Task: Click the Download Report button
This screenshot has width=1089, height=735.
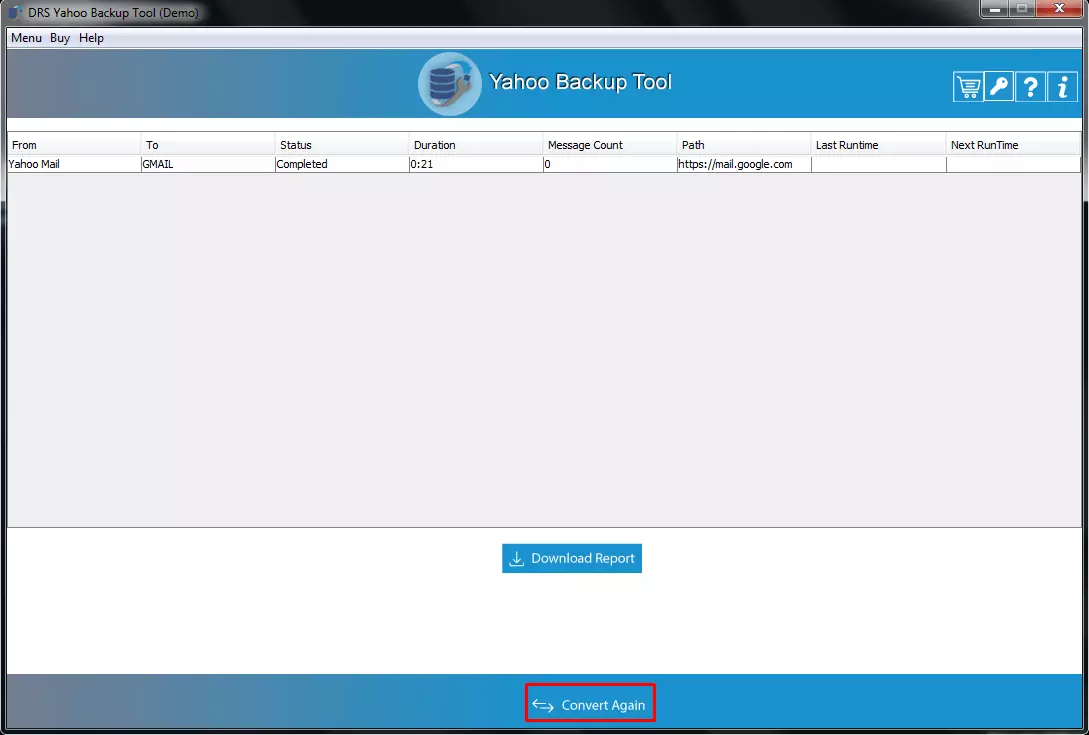Action: pos(572,559)
